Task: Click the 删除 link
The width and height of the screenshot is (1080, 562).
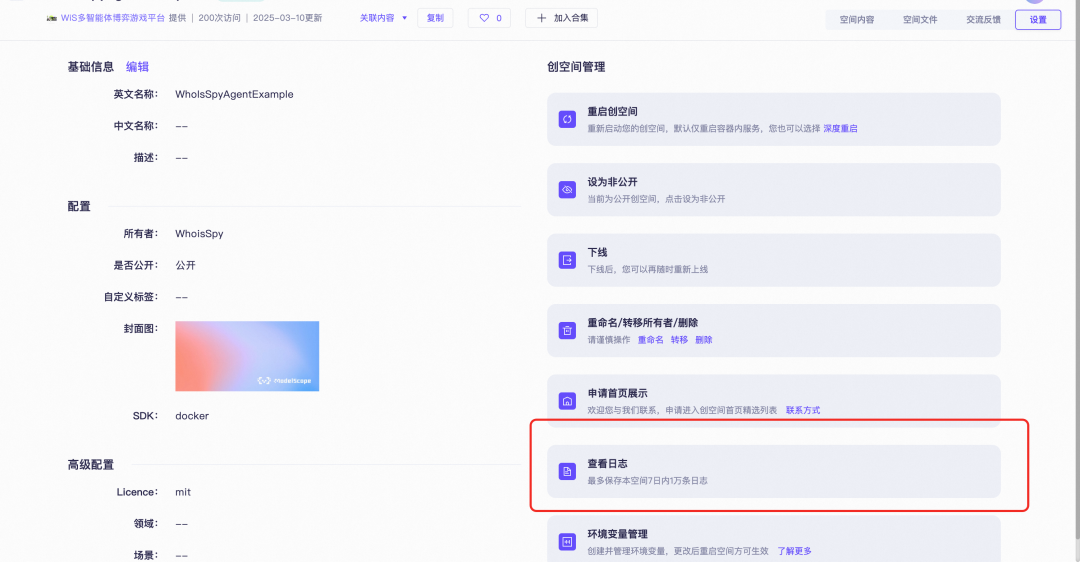Action: point(704,340)
